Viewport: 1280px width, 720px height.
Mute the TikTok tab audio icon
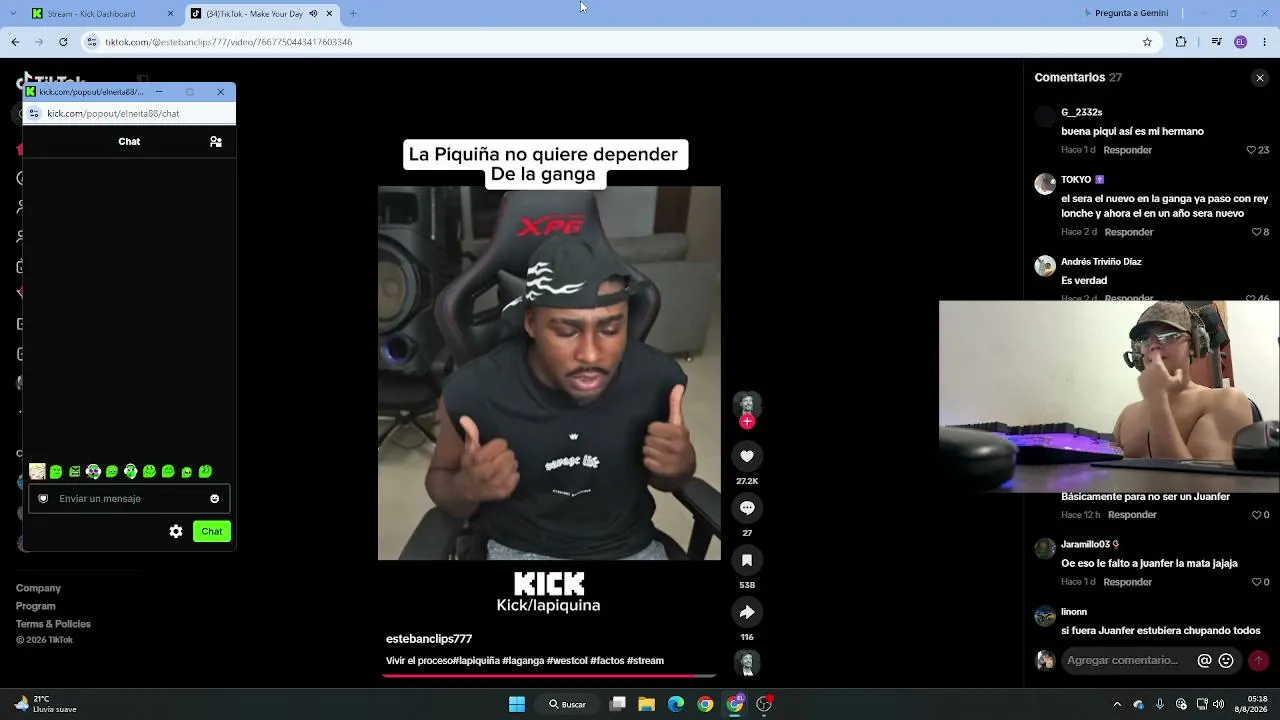(313, 14)
